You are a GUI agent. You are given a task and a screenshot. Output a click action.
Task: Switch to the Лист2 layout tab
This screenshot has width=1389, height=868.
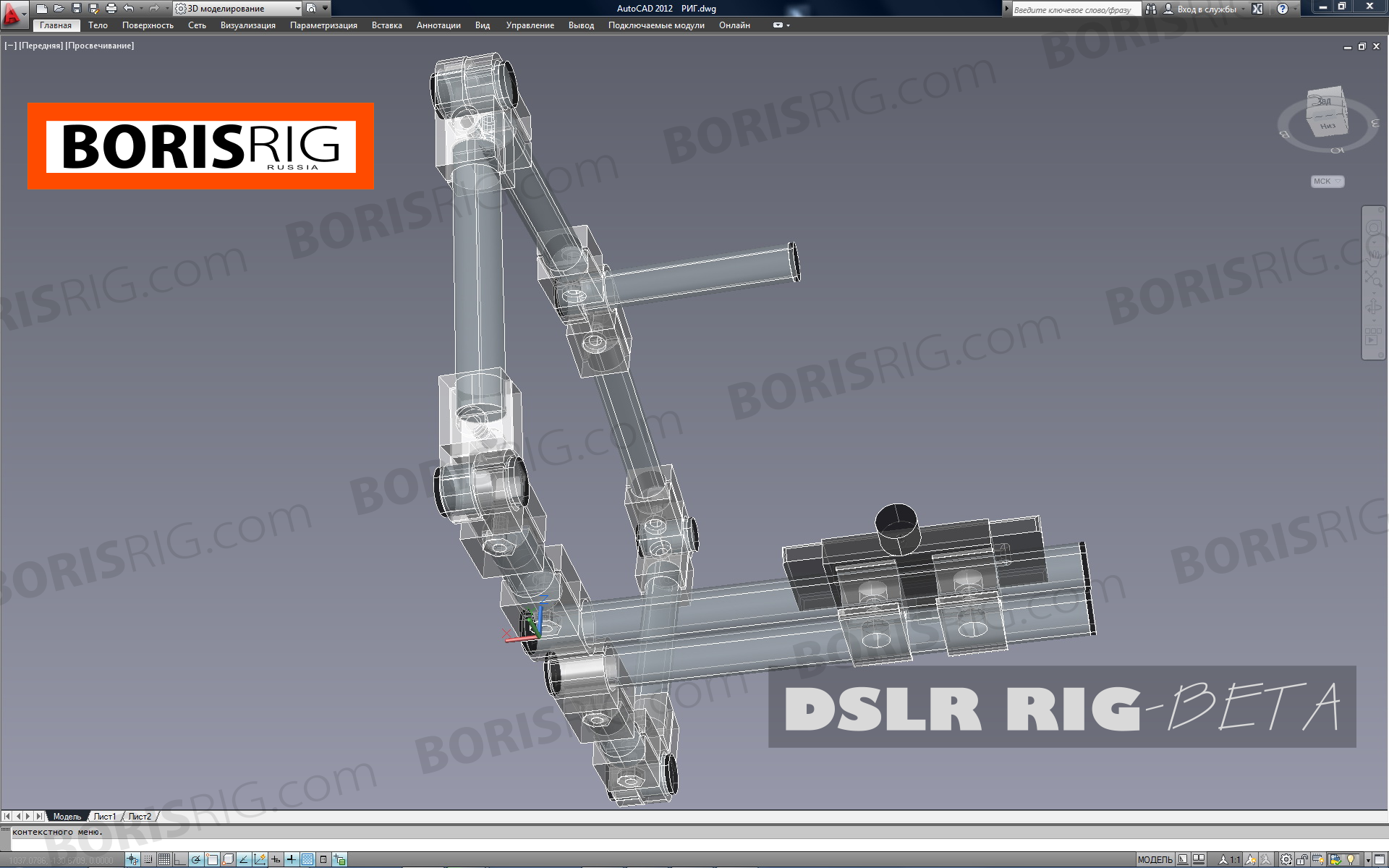pos(140,816)
